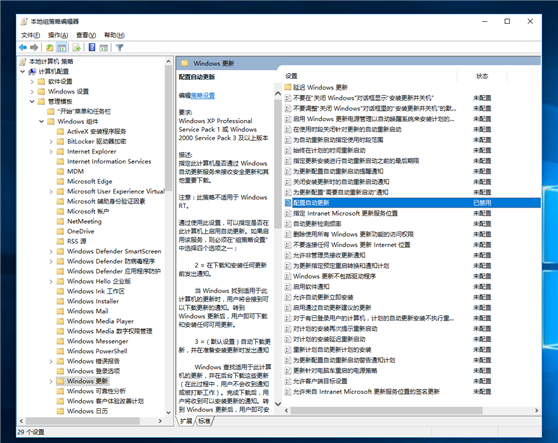Toggle the Show/Hide action pane icon
This screenshot has height=443, width=558.
click(104, 47)
